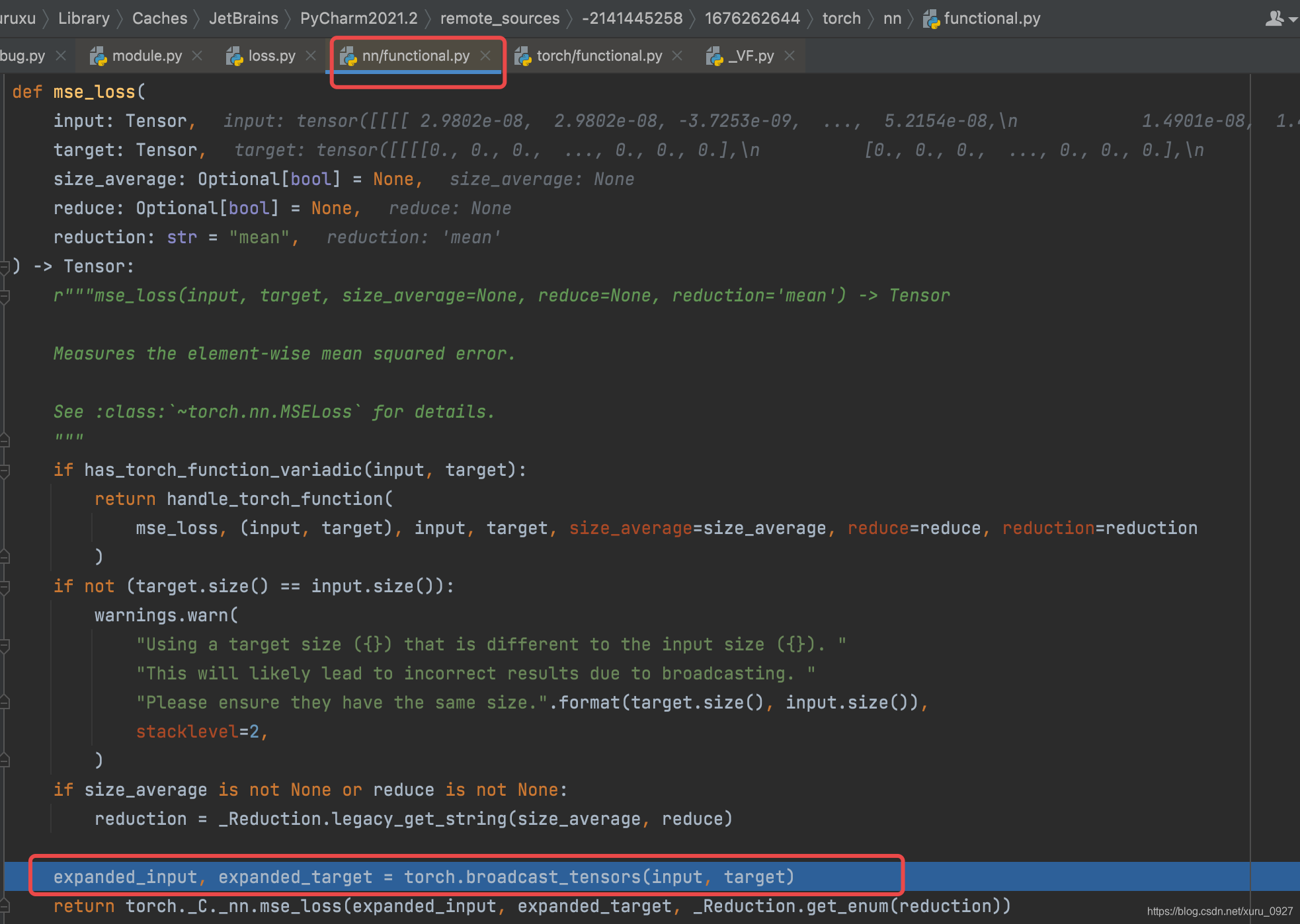This screenshot has height=924, width=1300.
Task: Click the highlighted torch.broadcast_tensors line
Action: pyautogui.click(x=423, y=877)
